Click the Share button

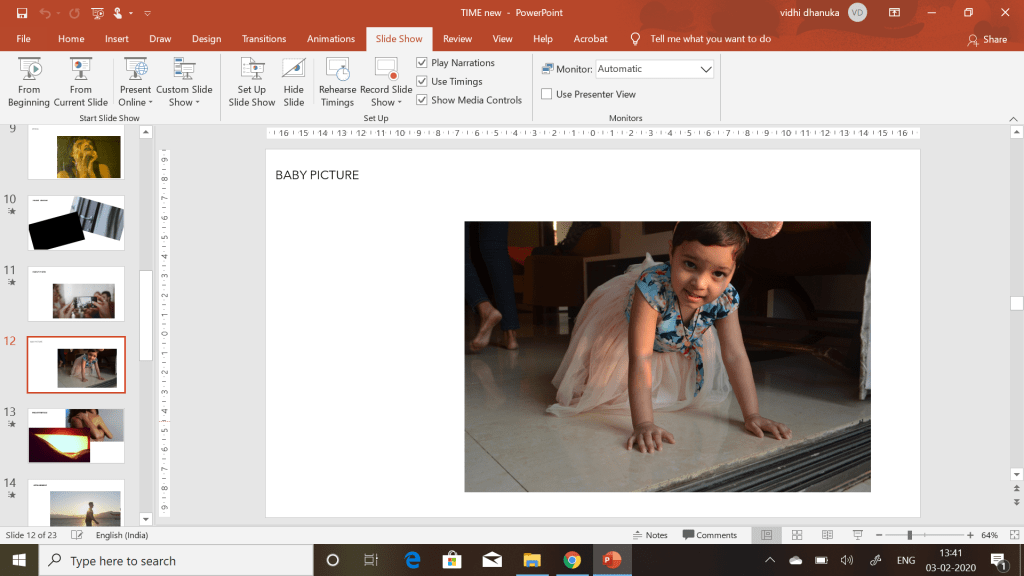987,40
